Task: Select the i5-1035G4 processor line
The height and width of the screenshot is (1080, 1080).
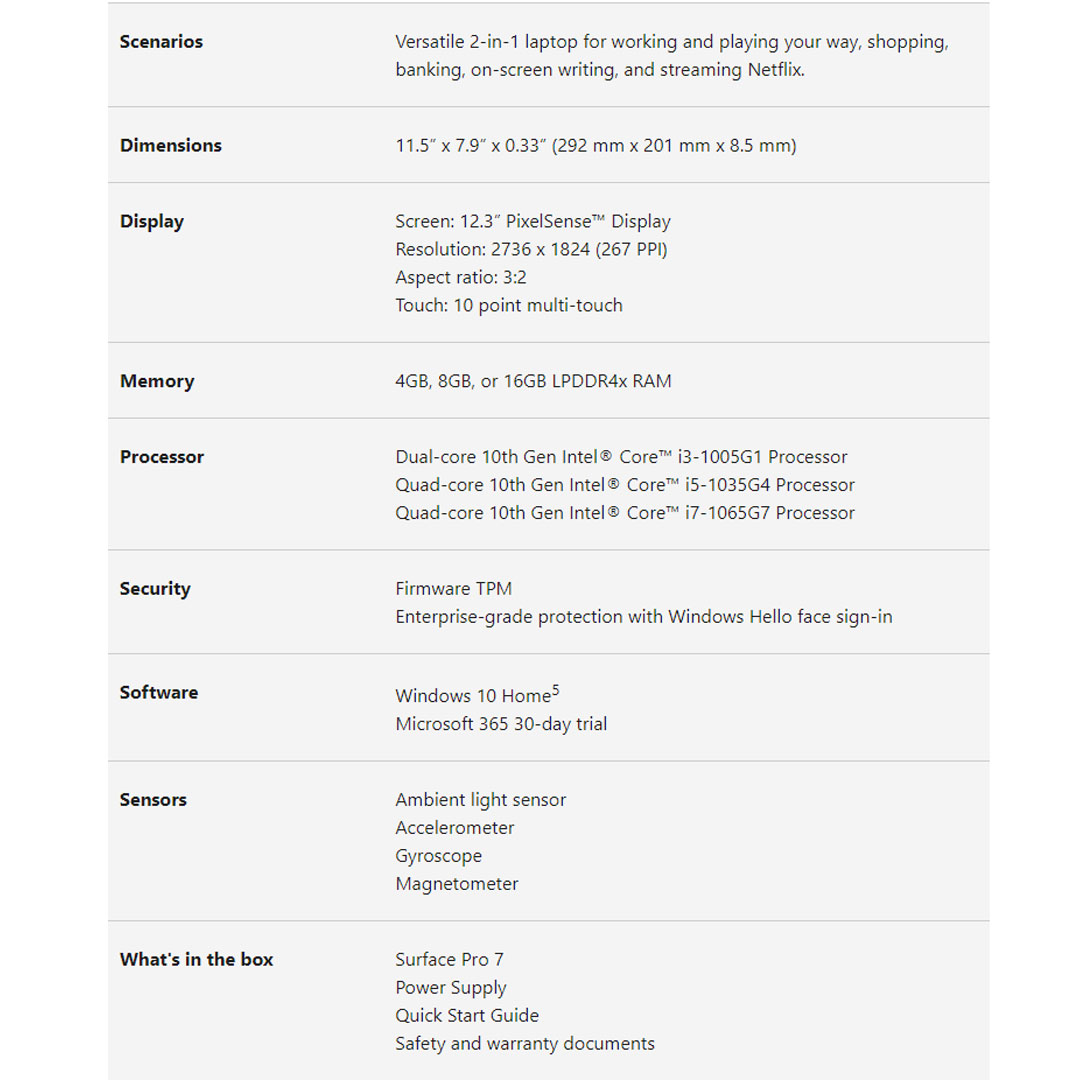Action: (x=625, y=485)
